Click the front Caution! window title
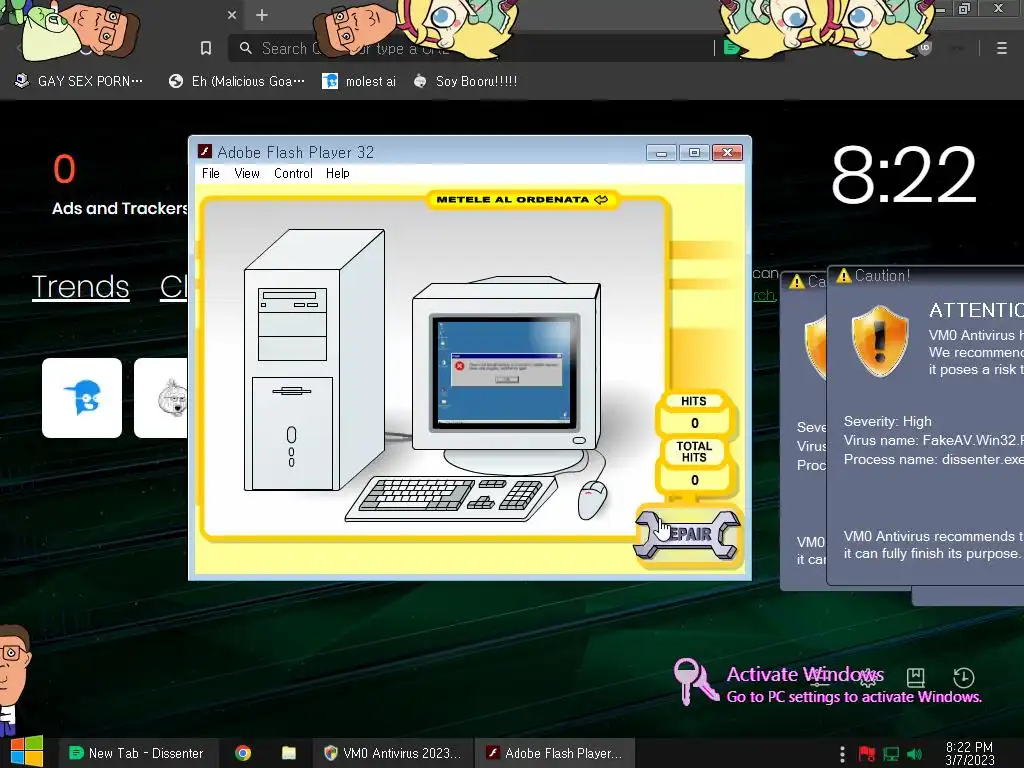The width and height of the screenshot is (1024, 768). (882, 276)
